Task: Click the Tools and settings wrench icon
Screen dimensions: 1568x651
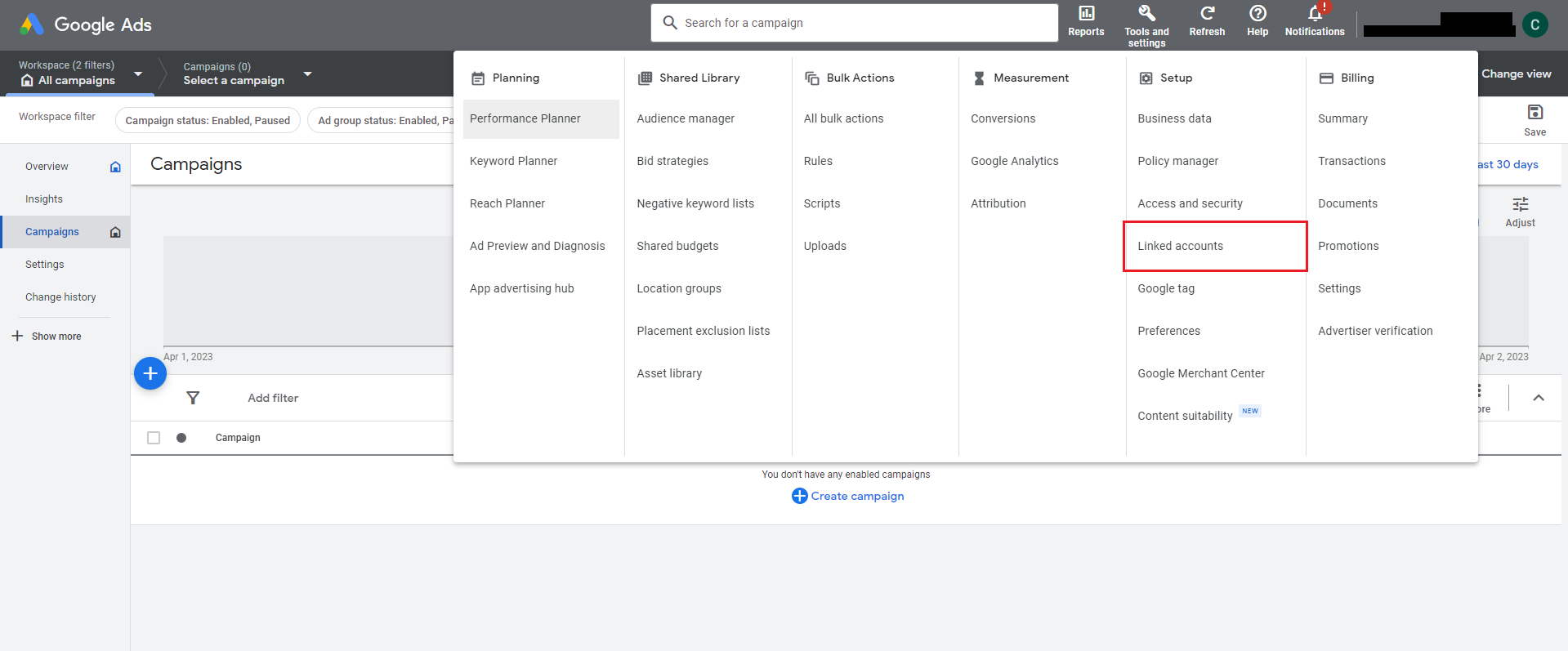Action: (x=1146, y=14)
